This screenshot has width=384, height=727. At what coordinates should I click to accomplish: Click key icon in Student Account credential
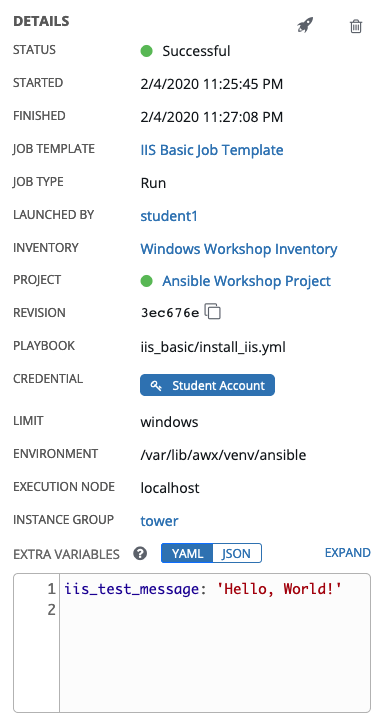(x=156, y=385)
